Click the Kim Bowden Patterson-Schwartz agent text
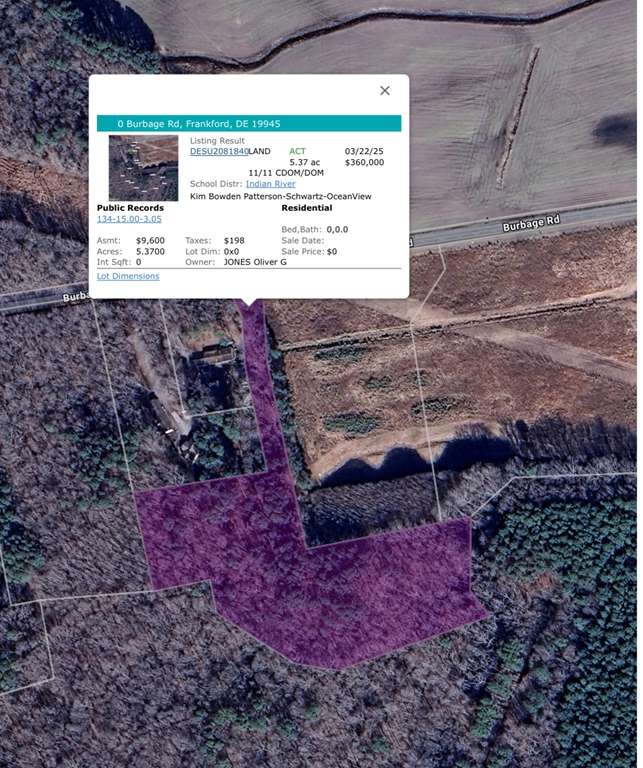Image resolution: width=643 pixels, height=768 pixels. (x=280, y=197)
